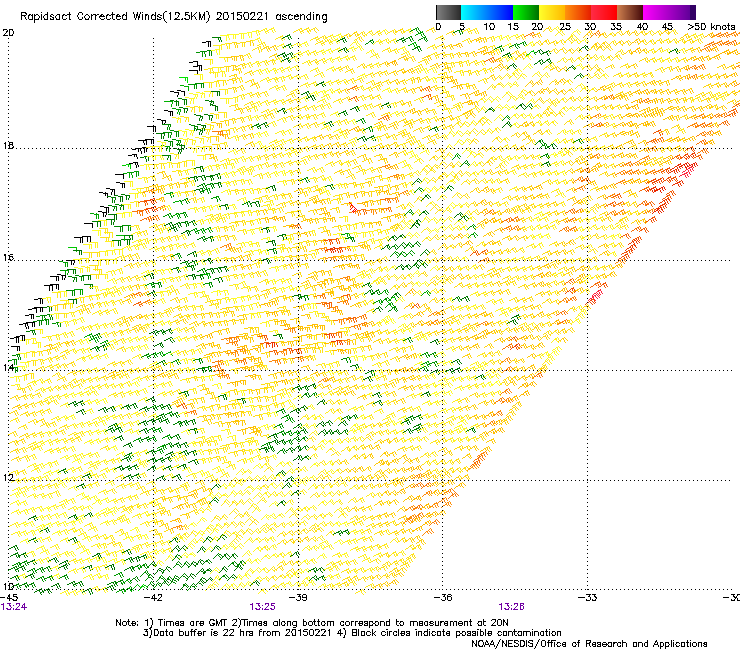This screenshot has width=740, height=650.
Task: Click the yellow 20-25 knots legend segment
Action: coord(552,12)
